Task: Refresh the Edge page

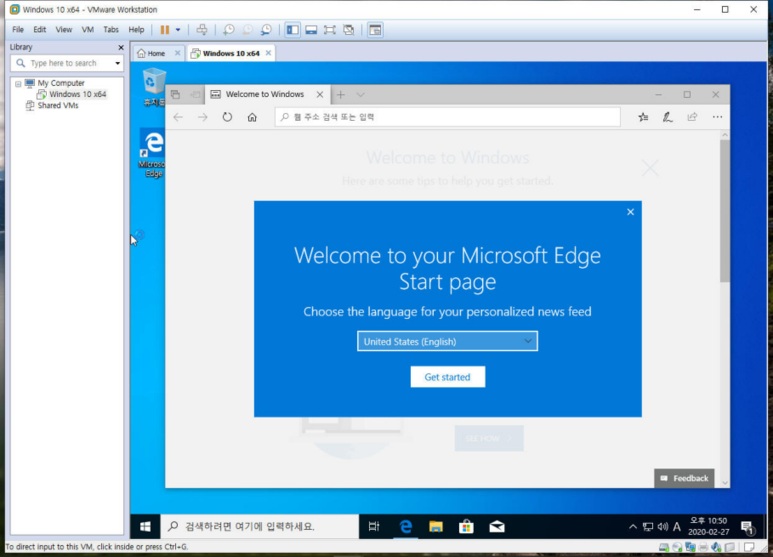Action: point(227,117)
